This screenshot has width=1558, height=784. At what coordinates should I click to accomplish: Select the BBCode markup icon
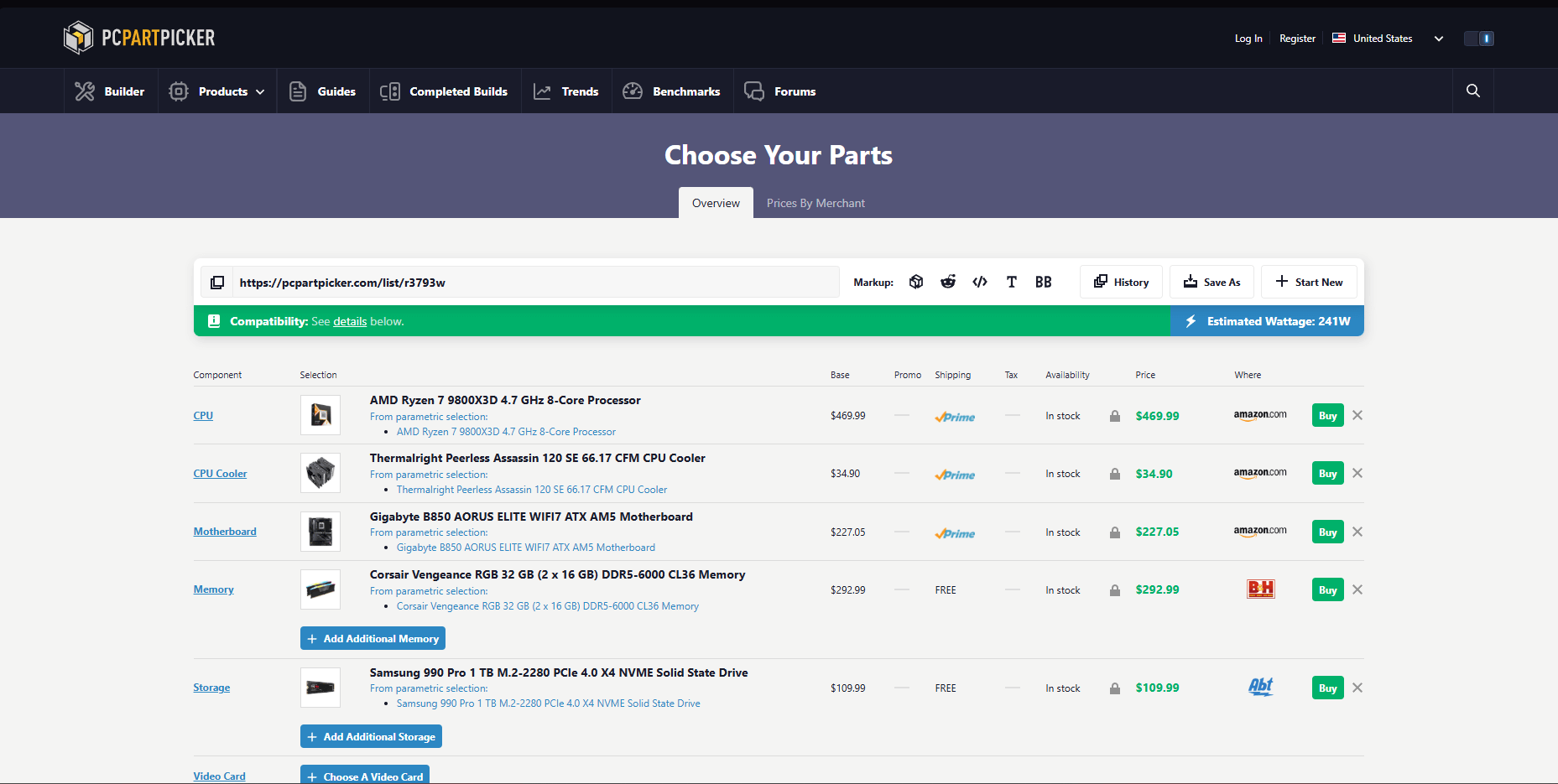pos(1043,282)
